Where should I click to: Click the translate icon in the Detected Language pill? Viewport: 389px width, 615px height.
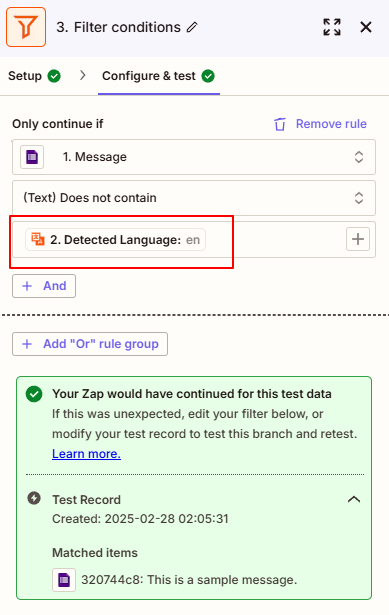pyautogui.click(x=38, y=239)
